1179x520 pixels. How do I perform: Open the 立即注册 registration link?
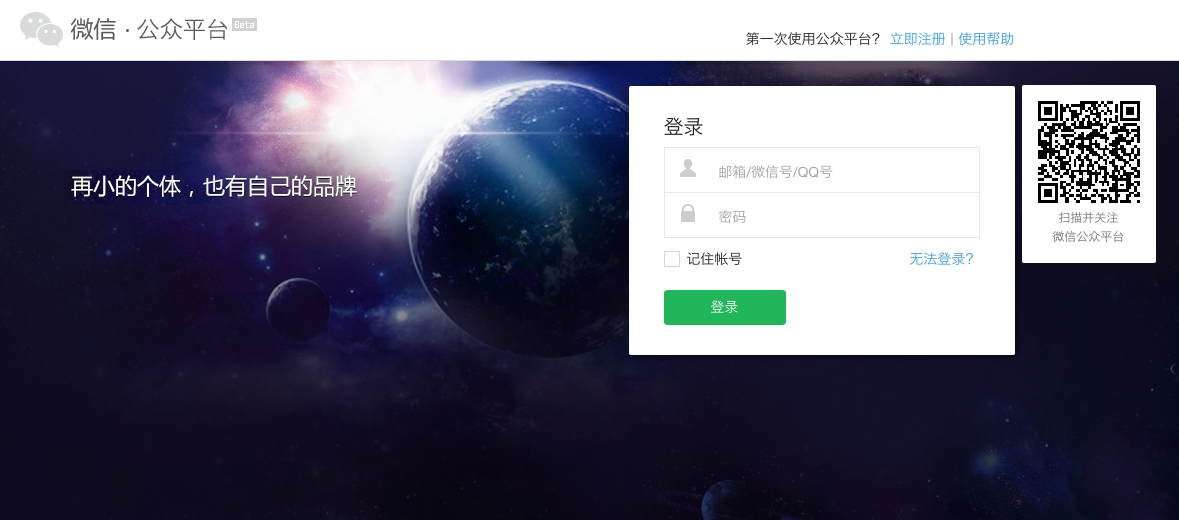click(x=917, y=39)
